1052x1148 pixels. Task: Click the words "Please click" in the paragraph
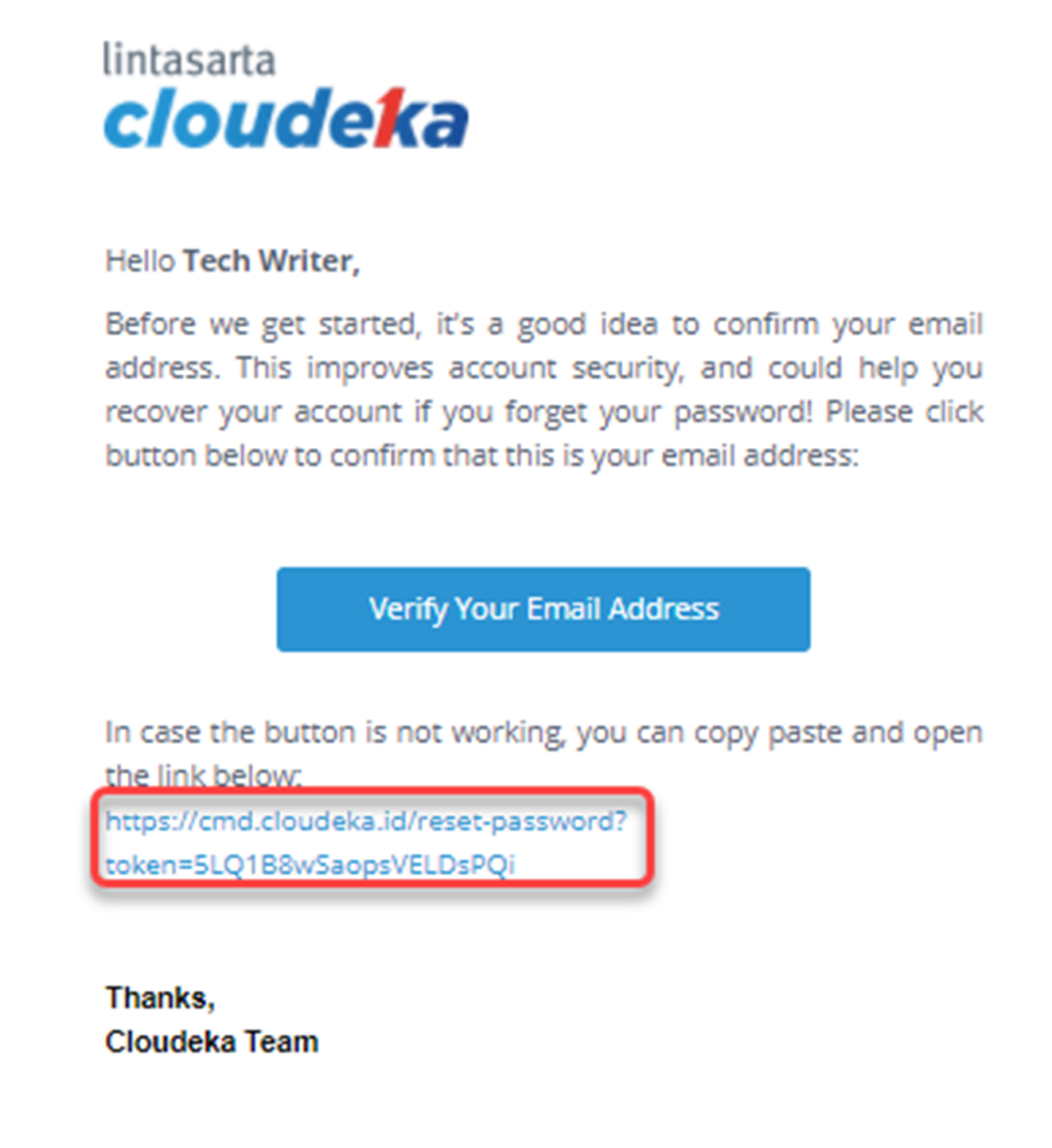[904, 412]
